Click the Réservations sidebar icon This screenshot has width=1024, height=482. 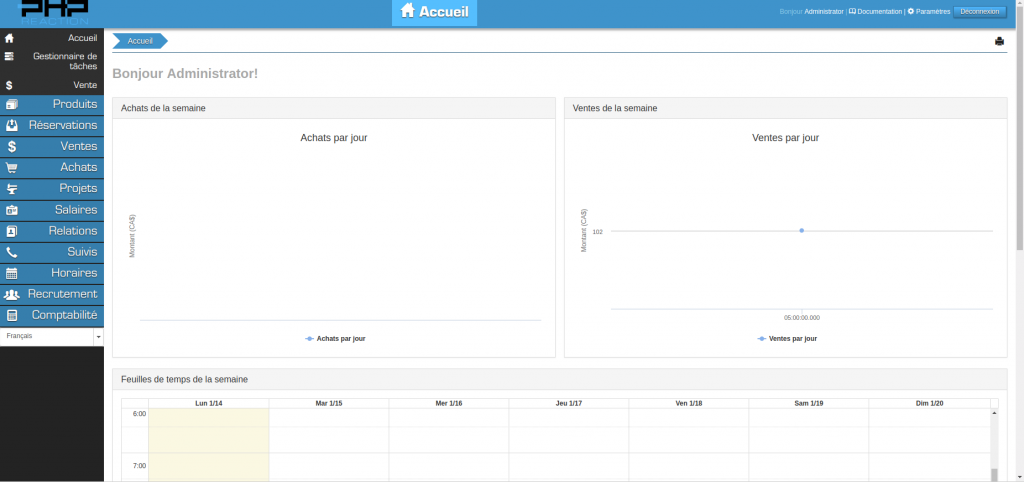pyautogui.click(x=12, y=126)
